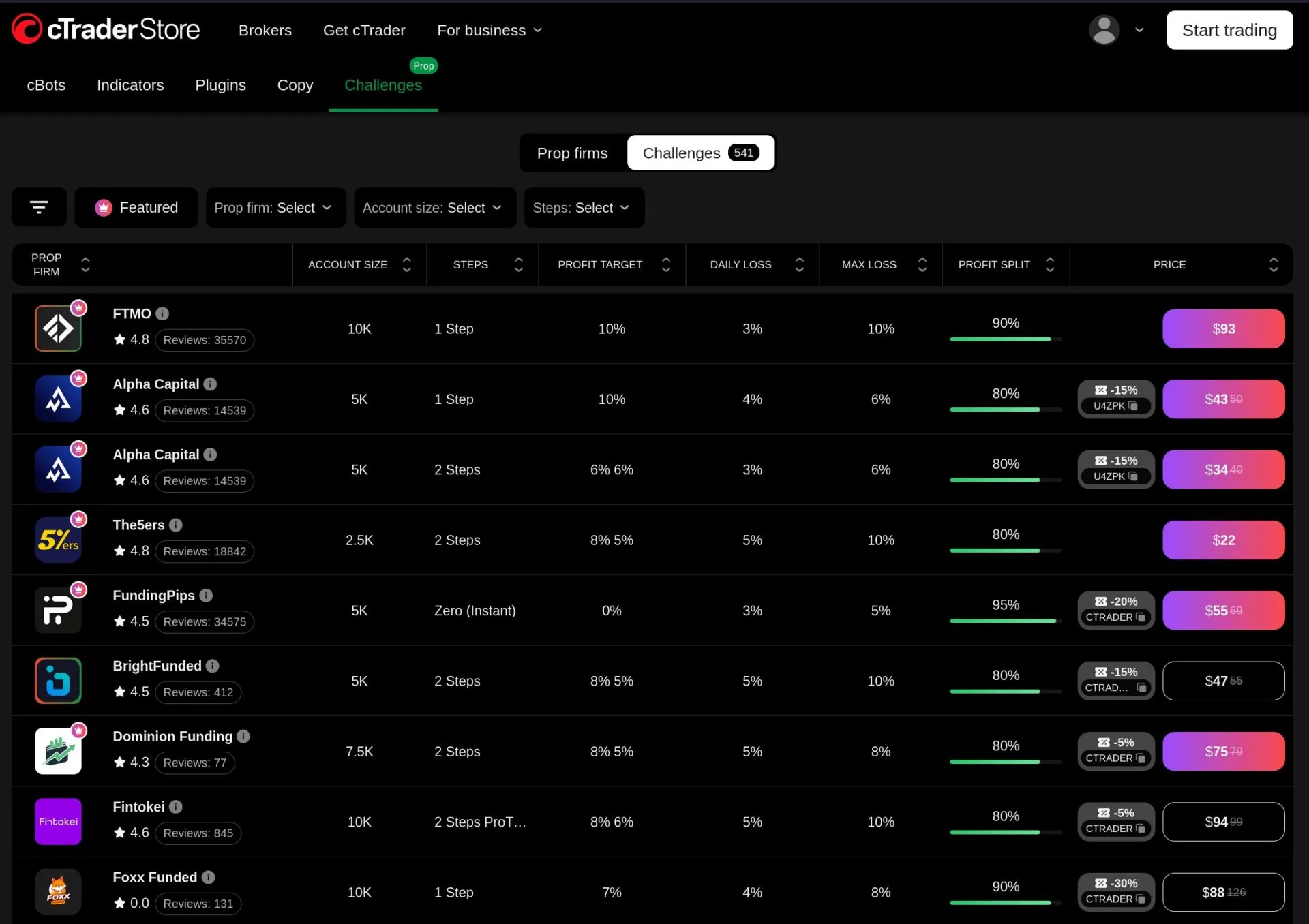Click the $93 FTMO price button

point(1223,328)
